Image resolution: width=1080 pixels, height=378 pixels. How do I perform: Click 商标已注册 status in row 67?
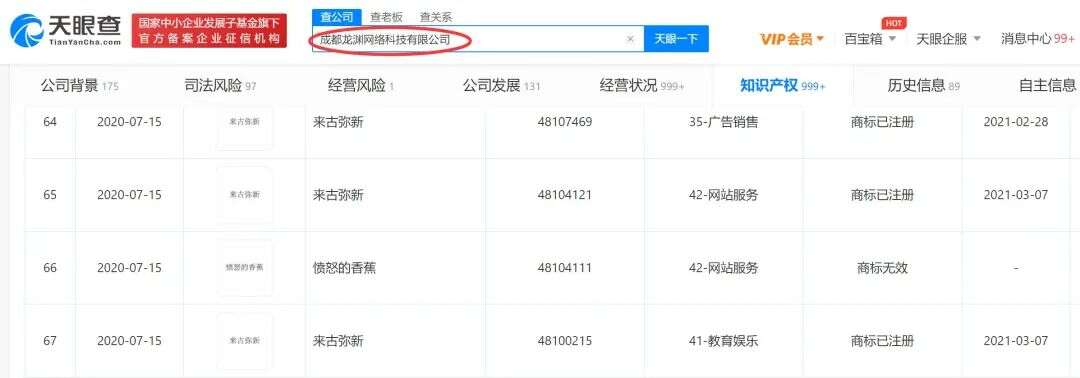coord(882,341)
